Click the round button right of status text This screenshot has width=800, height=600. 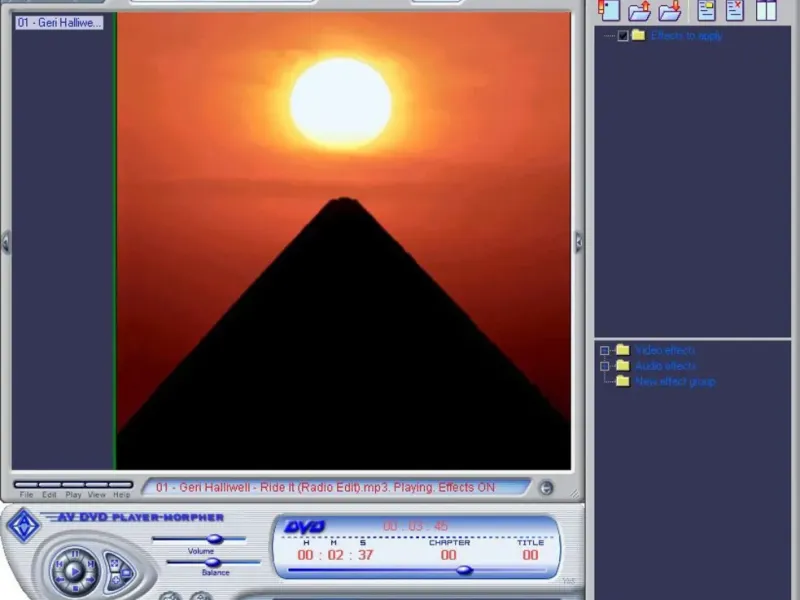[x=545, y=488]
